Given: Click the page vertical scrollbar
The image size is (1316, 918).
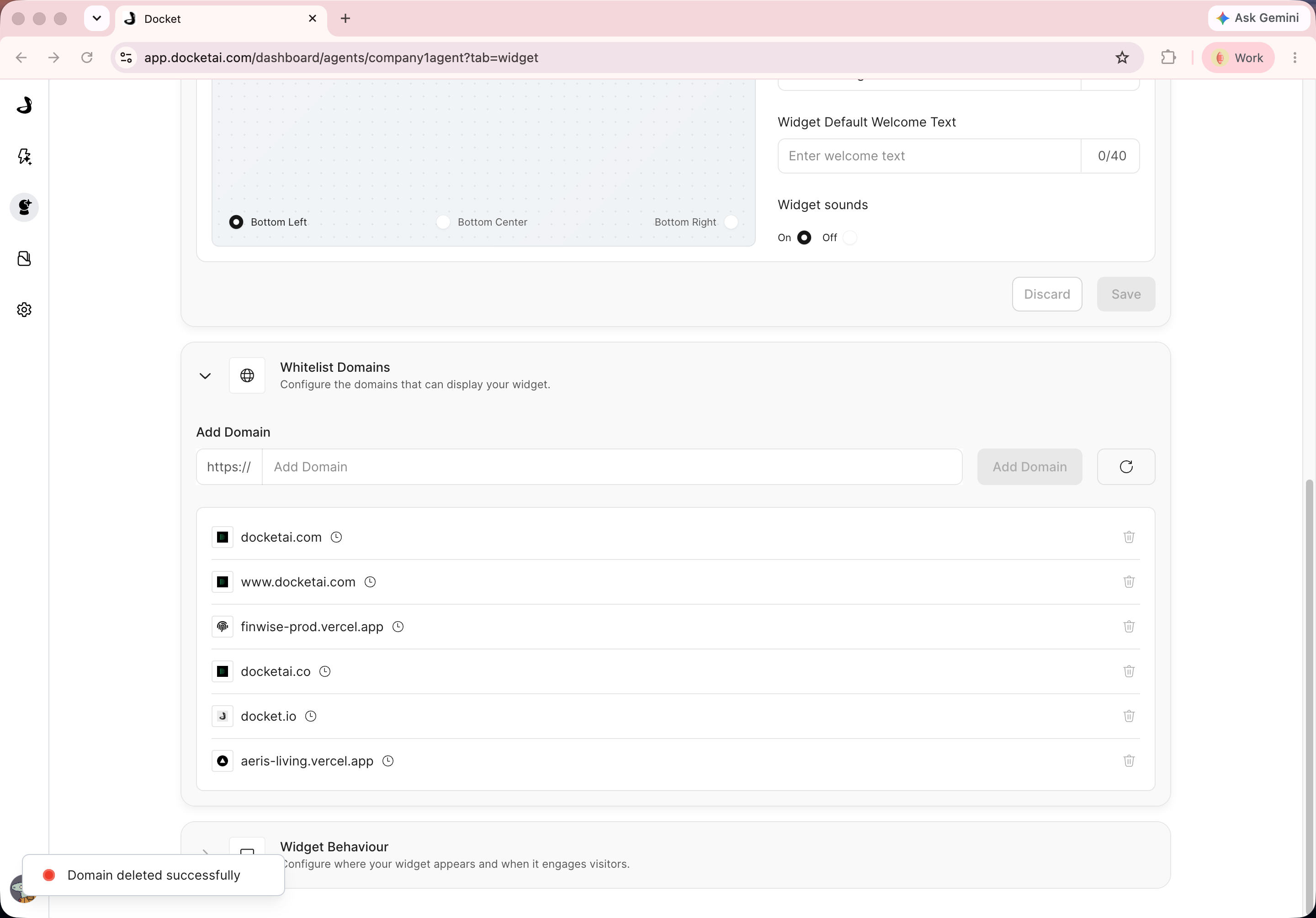Looking at the screenshot, I should point(1309,696).
